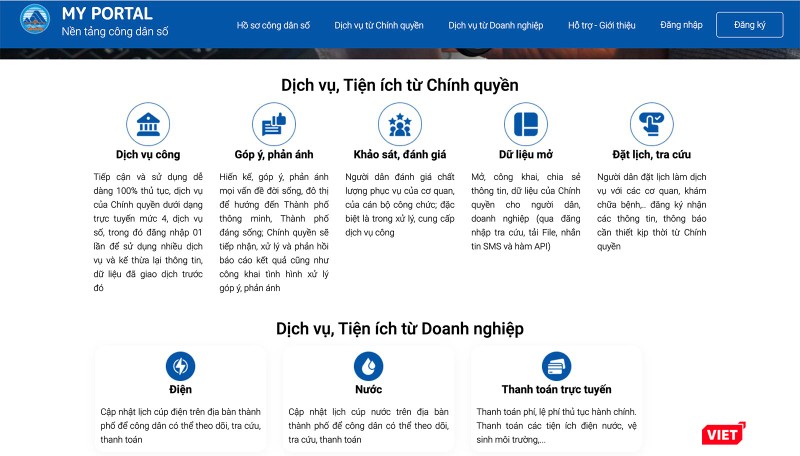The height and width of the screenshot is (456, 800).
Task: Click the Đăng nhập link
Action: click(x=681, y=25)
